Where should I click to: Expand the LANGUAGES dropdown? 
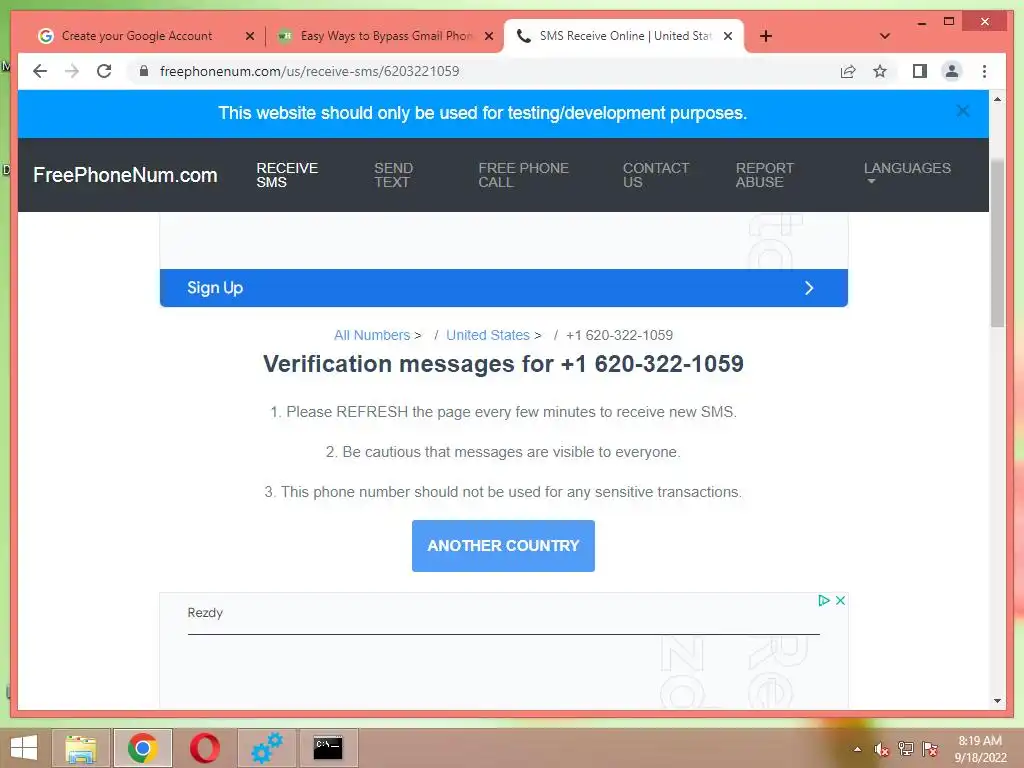coord(907,172)
